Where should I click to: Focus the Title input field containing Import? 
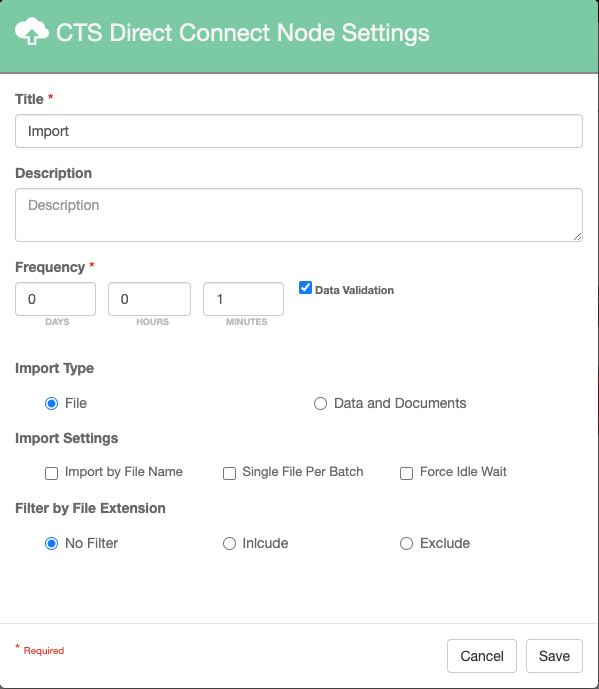click(299, 131)
